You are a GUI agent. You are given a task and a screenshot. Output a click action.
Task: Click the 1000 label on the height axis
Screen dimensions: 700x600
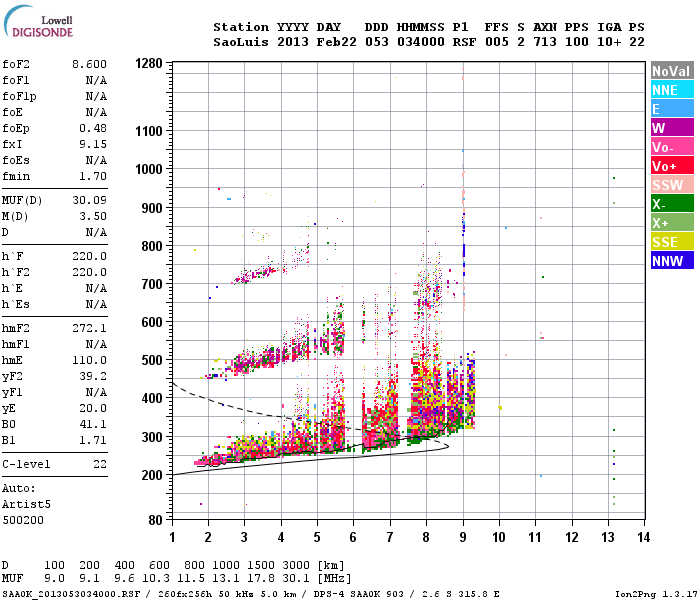point(149,169)
